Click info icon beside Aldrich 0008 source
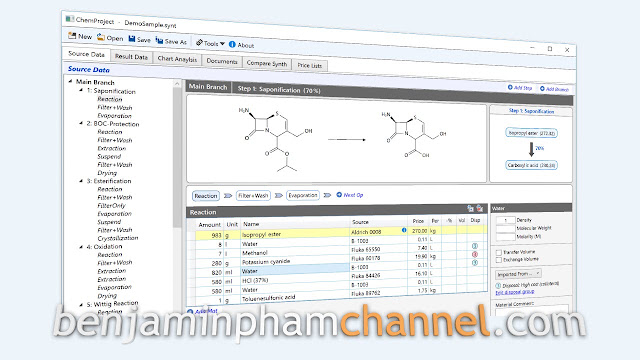Viewport: 640px width, 360px height. tap(404, 230)
